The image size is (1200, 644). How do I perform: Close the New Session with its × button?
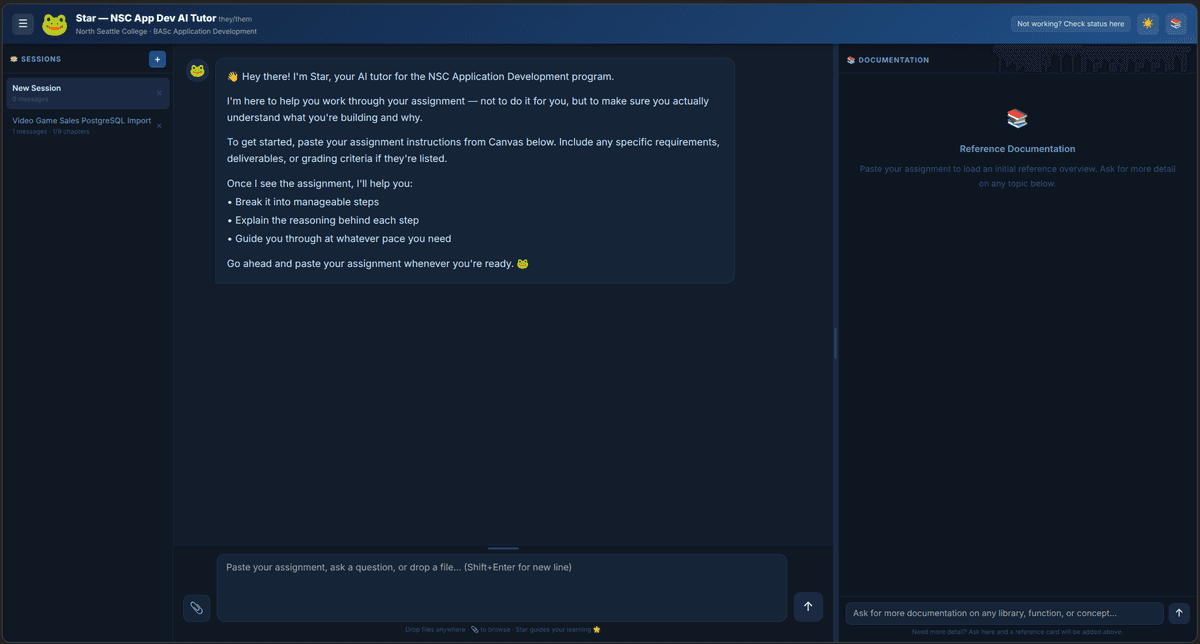[160, 92]
